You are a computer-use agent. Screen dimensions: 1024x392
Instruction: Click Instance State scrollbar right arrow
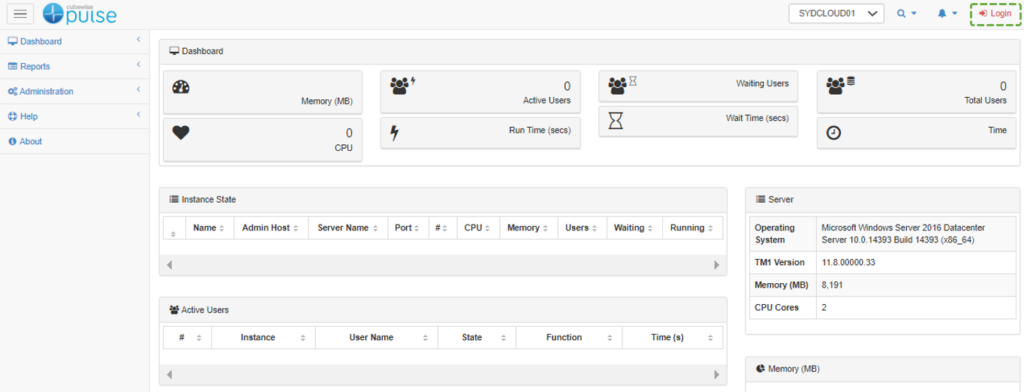(716, 265)
